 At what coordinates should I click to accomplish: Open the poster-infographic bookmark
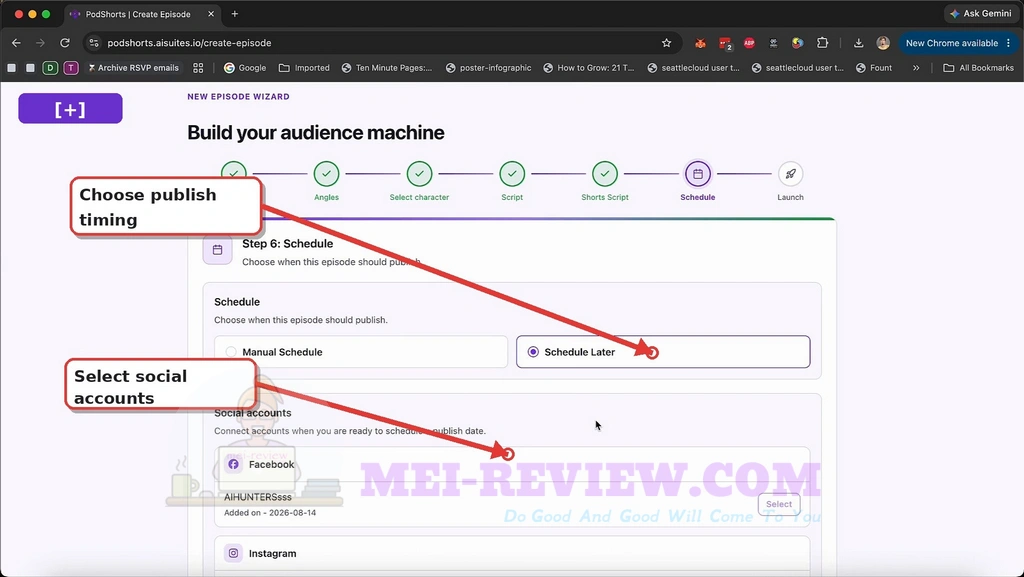point(488,68)
